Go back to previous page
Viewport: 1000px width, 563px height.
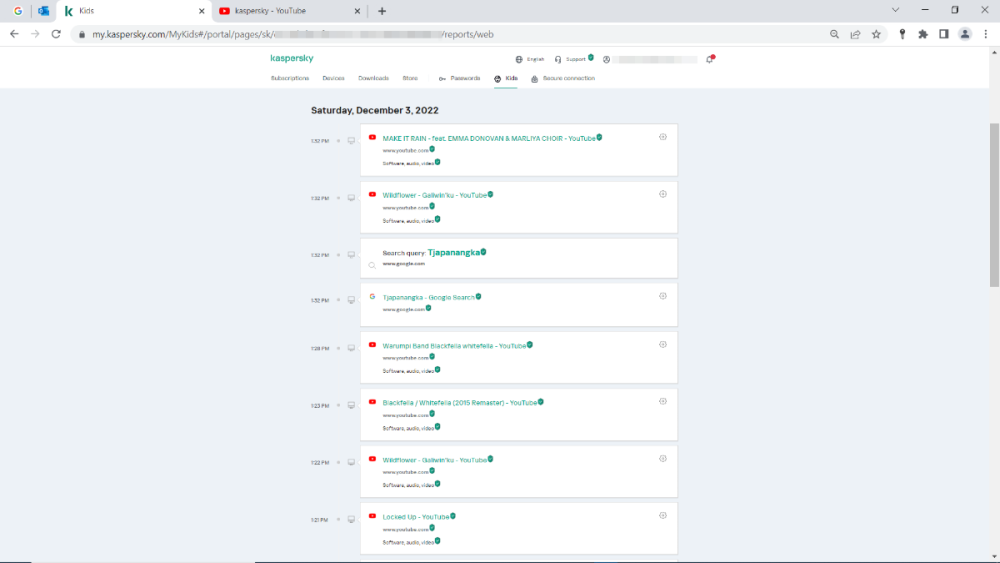pyautogui.click(x=14, y=34)
